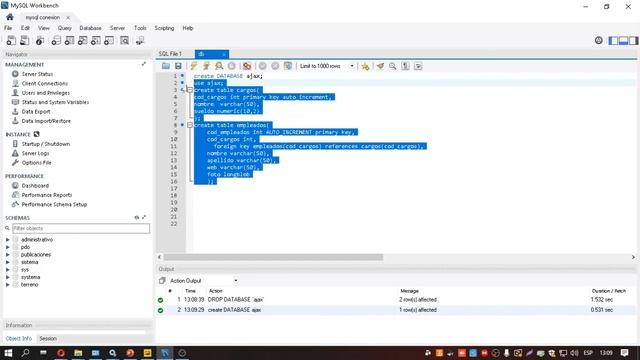The image size is (640, 360).
Task: Open the File Explorer taskbar icon
Action: 78,353
